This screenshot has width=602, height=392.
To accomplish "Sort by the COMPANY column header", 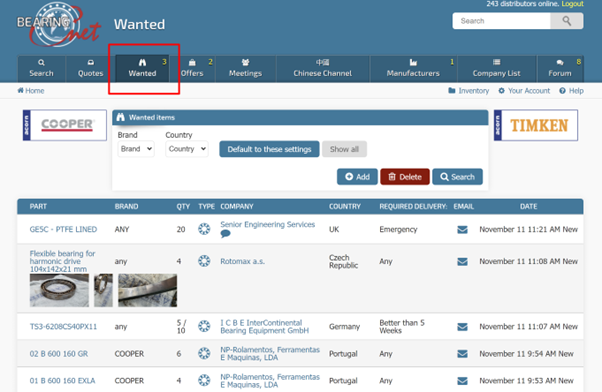I will (237, 207).
